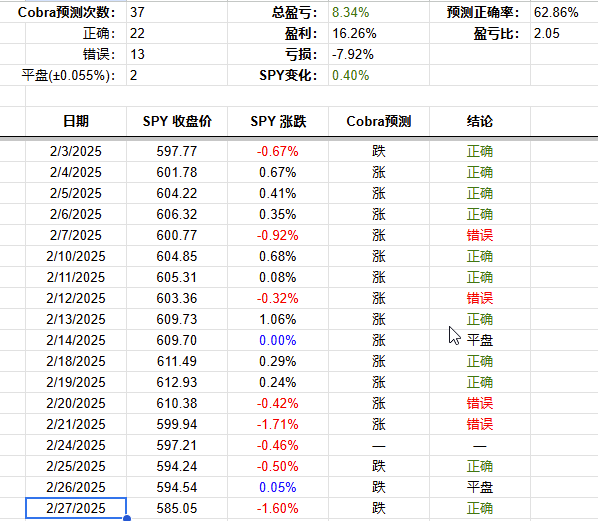
Task: Select 跌 prediction in the 2/3/2025 row
Action: [379, 151]
